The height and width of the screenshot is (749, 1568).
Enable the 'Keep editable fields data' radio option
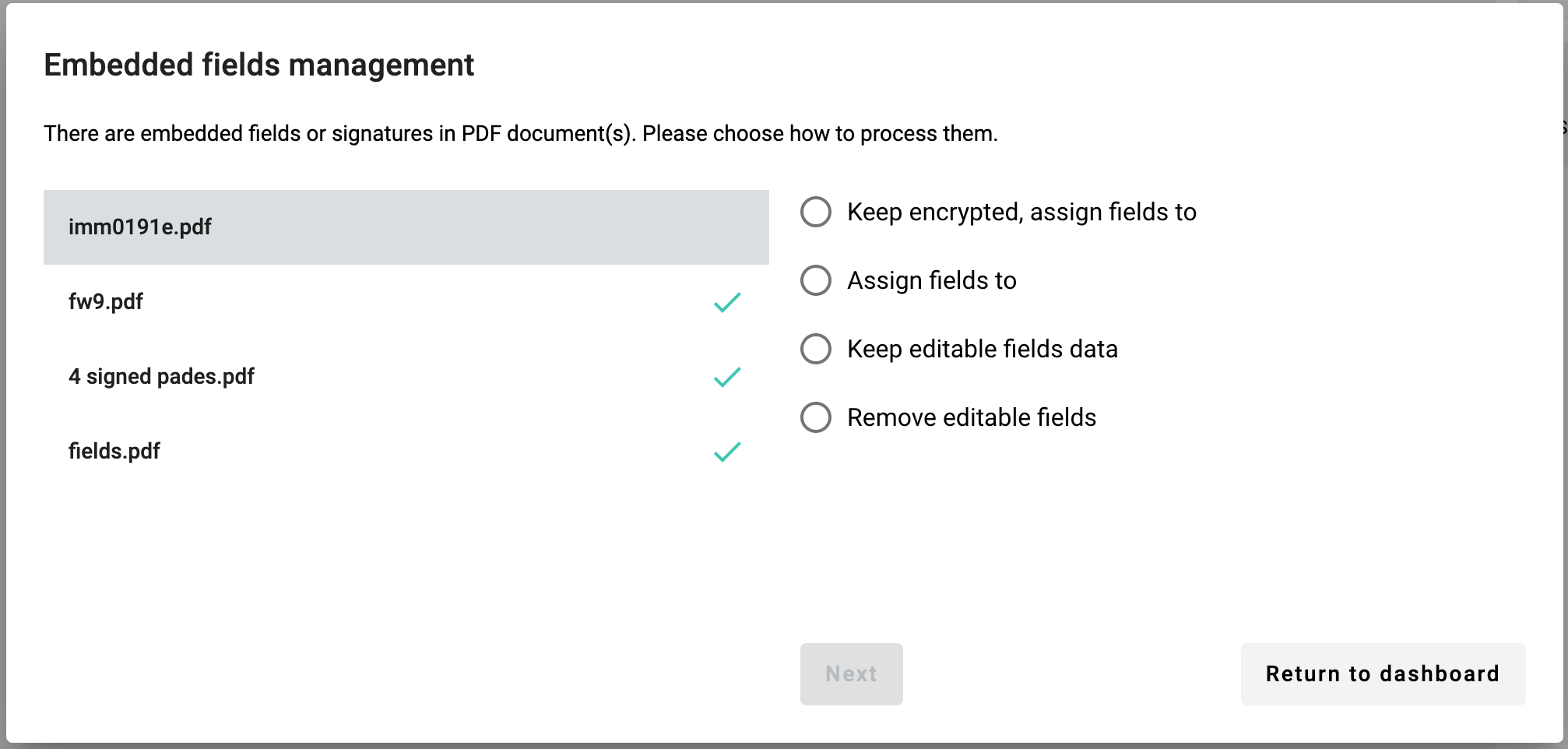point(816,349)
